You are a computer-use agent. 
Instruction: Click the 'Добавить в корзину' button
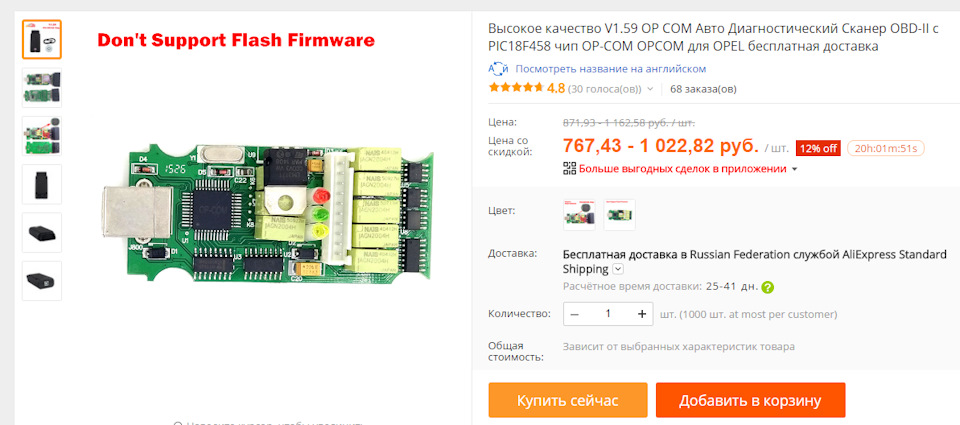pos(750,401)
